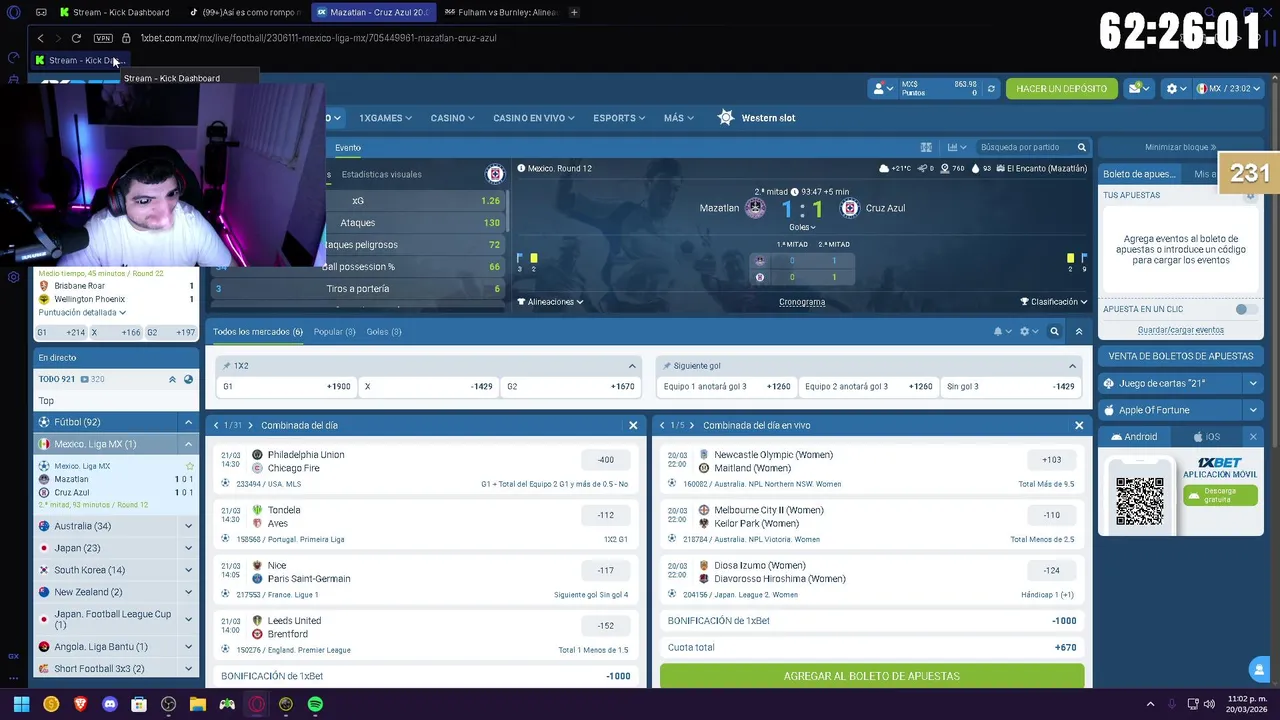Image resolution: width=1280 pixels, height=720 pixels.
Task: Open the MX language and time selector
Action: 1229,89
